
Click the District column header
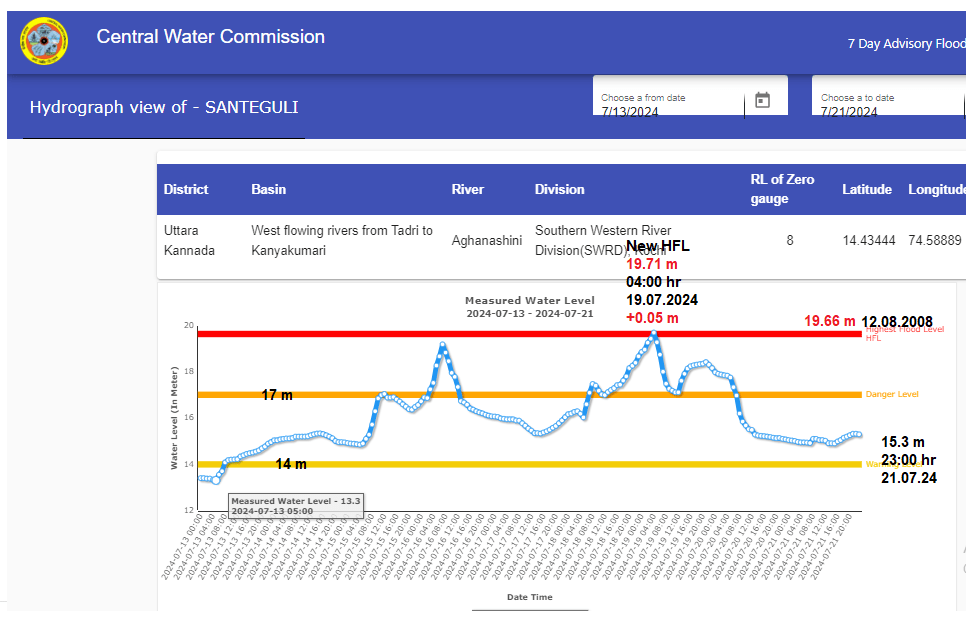click(186, 189)
